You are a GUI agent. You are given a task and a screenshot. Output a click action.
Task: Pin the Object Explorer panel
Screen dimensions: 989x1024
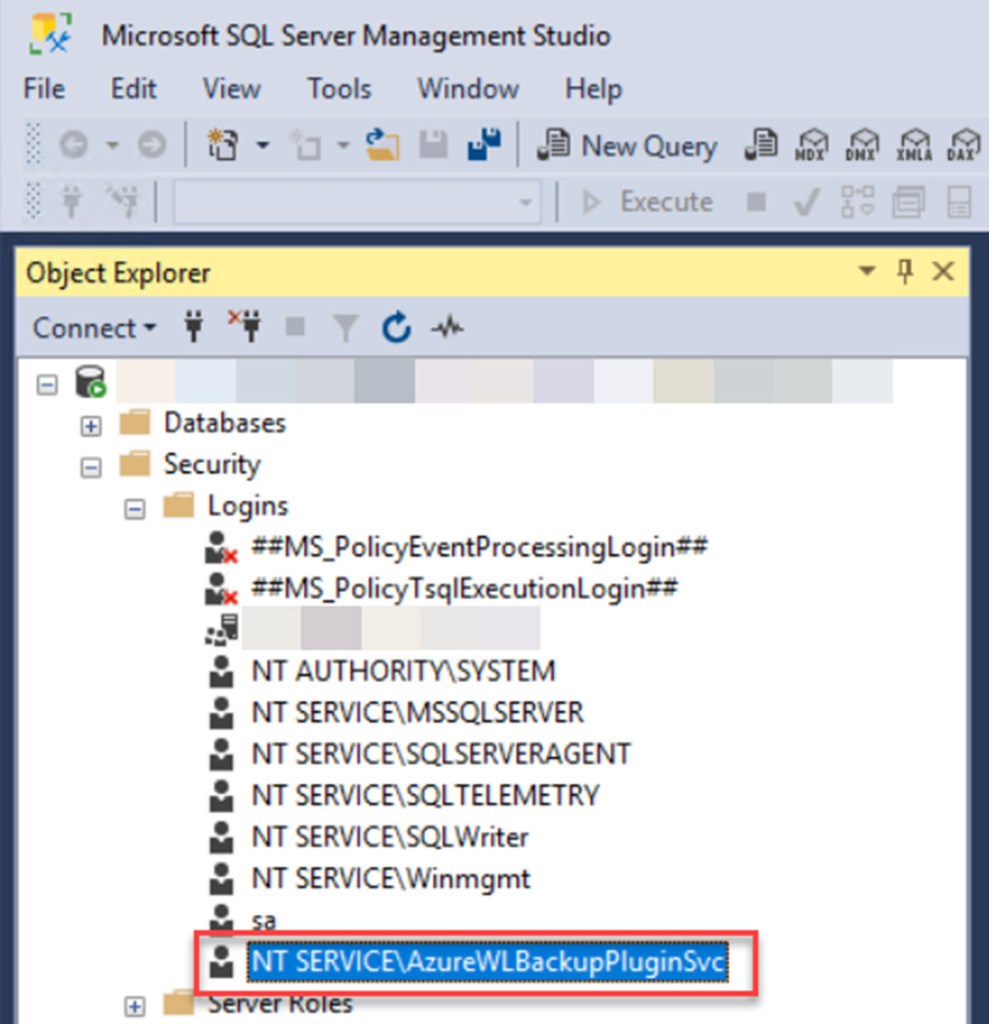click(x=905, y=272)
